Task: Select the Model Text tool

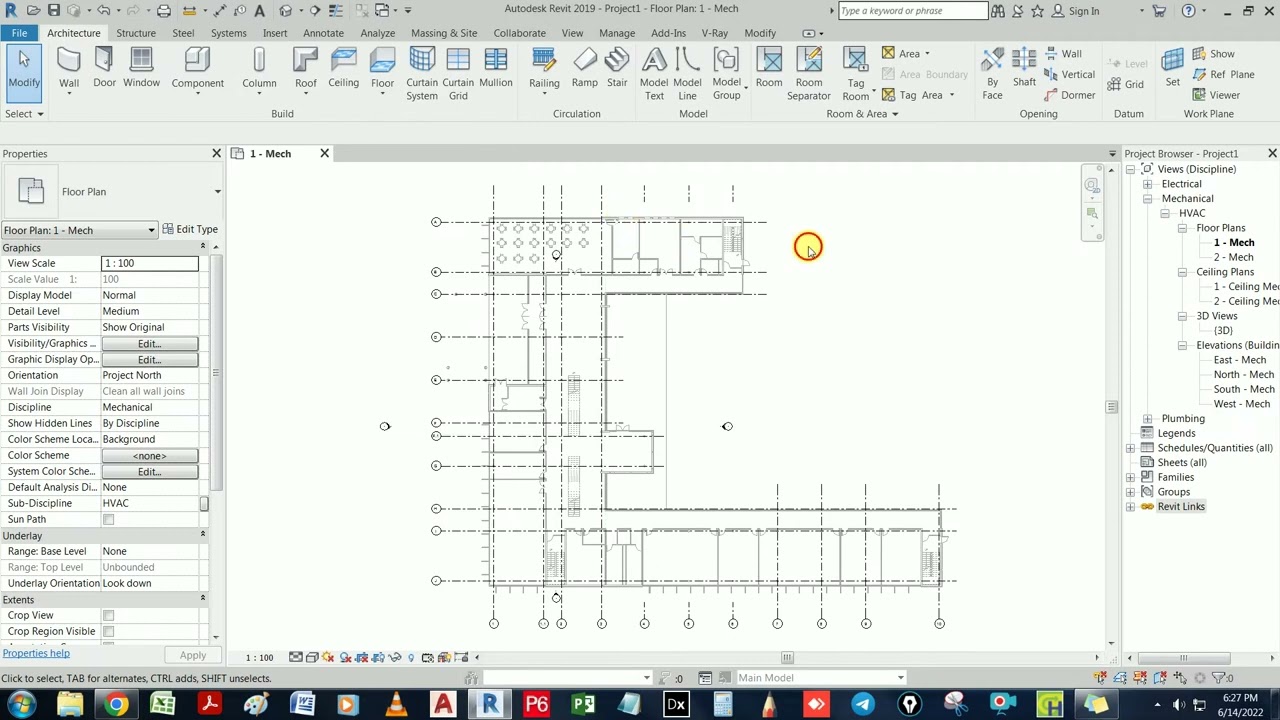Action: [x=654, y=74]
